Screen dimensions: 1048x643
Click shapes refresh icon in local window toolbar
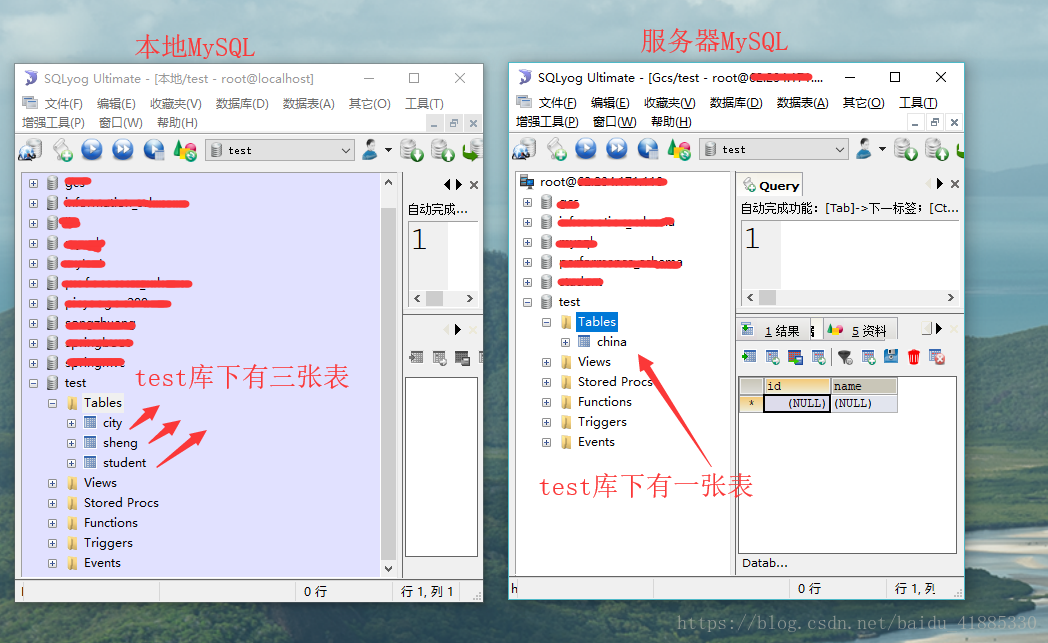pyautogui.click(x=185, y=150)
